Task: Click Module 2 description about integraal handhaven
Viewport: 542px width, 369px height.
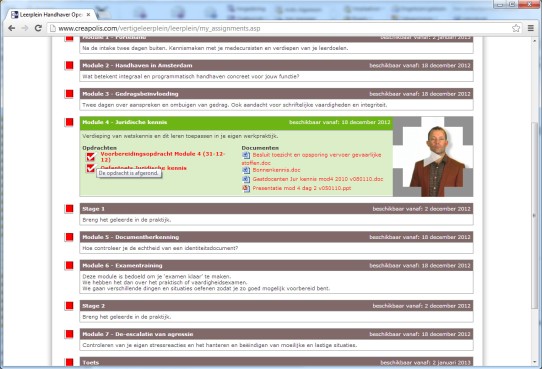Action: [191, 76]
